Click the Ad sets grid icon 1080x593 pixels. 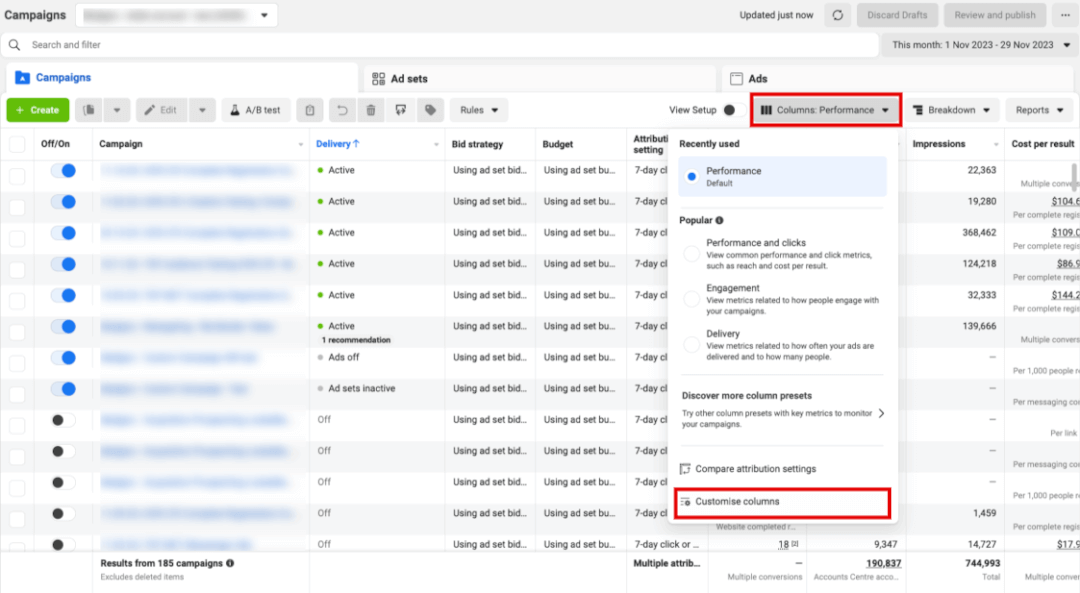(x=378, y=79)
